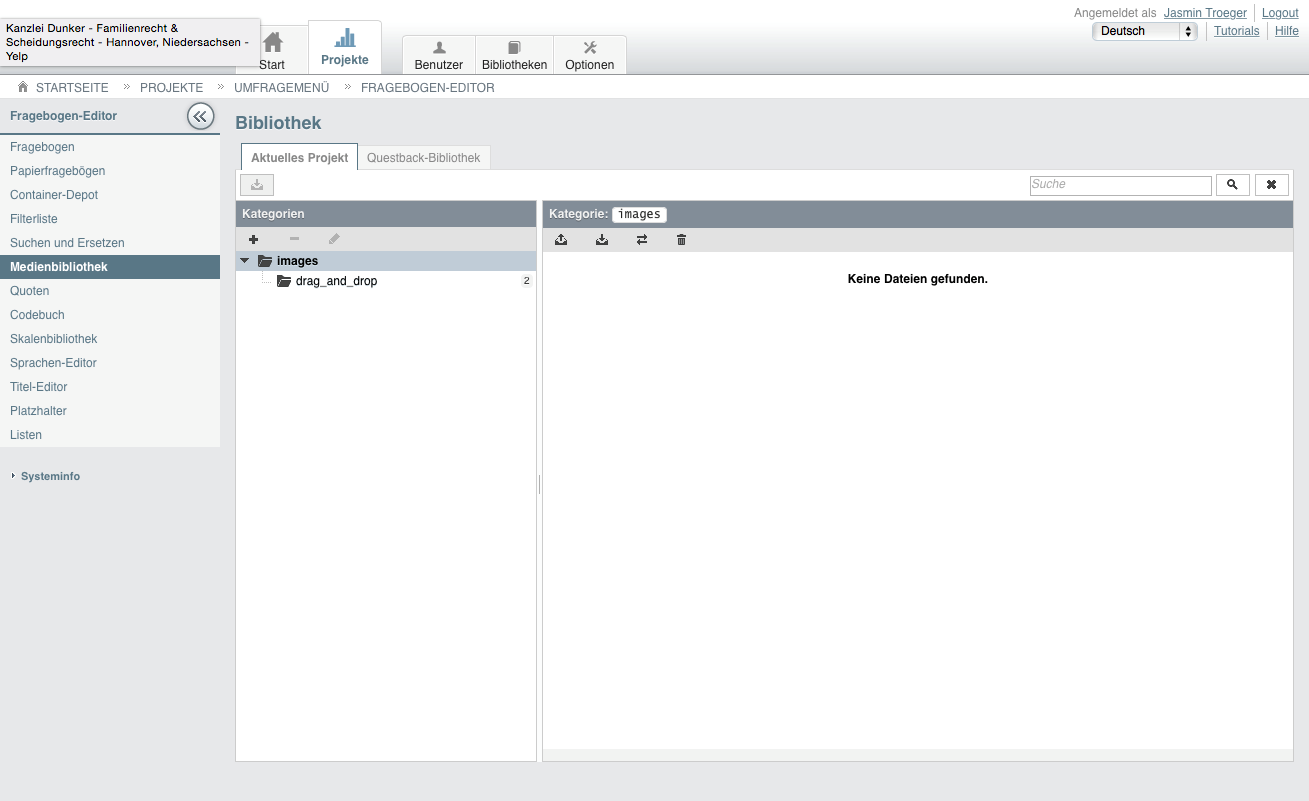The image size is (1309, 801).
Task: Select Medienbibliothek in the sidebar
Action: (x=110, y=267)
